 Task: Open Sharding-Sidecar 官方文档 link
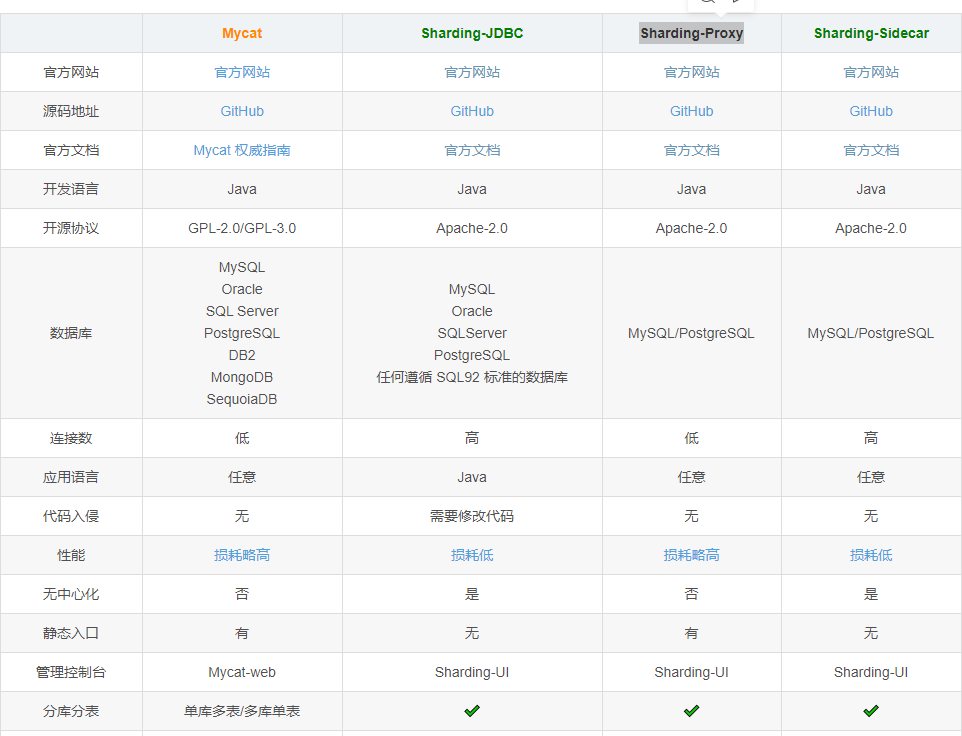871,150
